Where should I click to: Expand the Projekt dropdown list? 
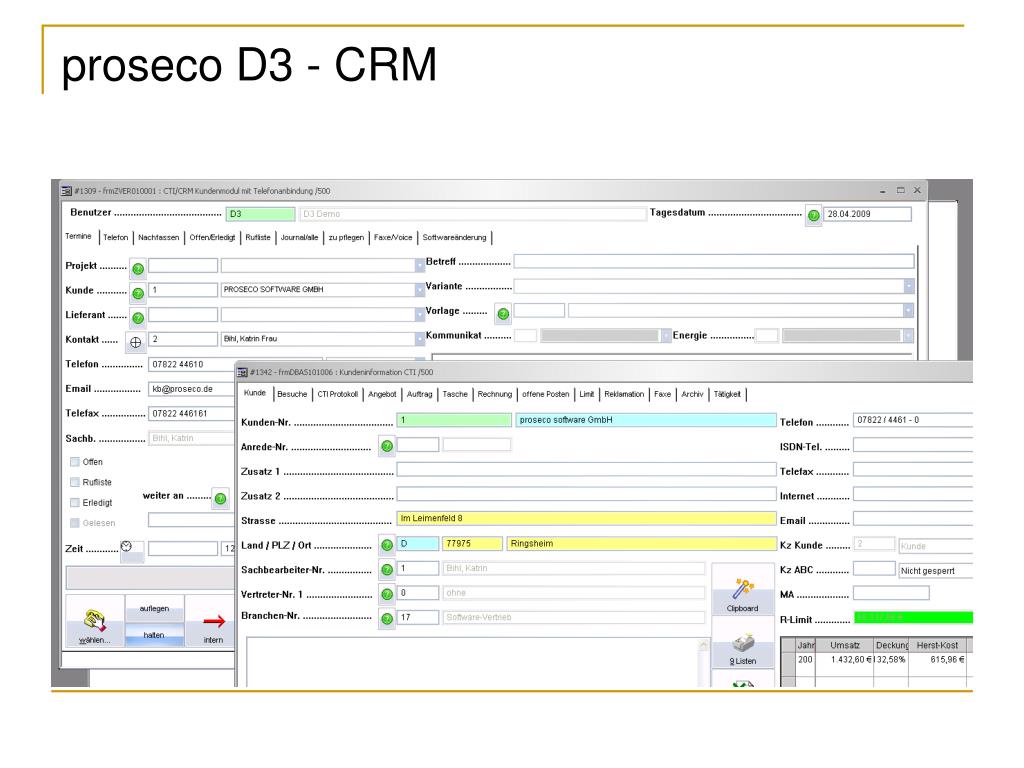(419, 265)
